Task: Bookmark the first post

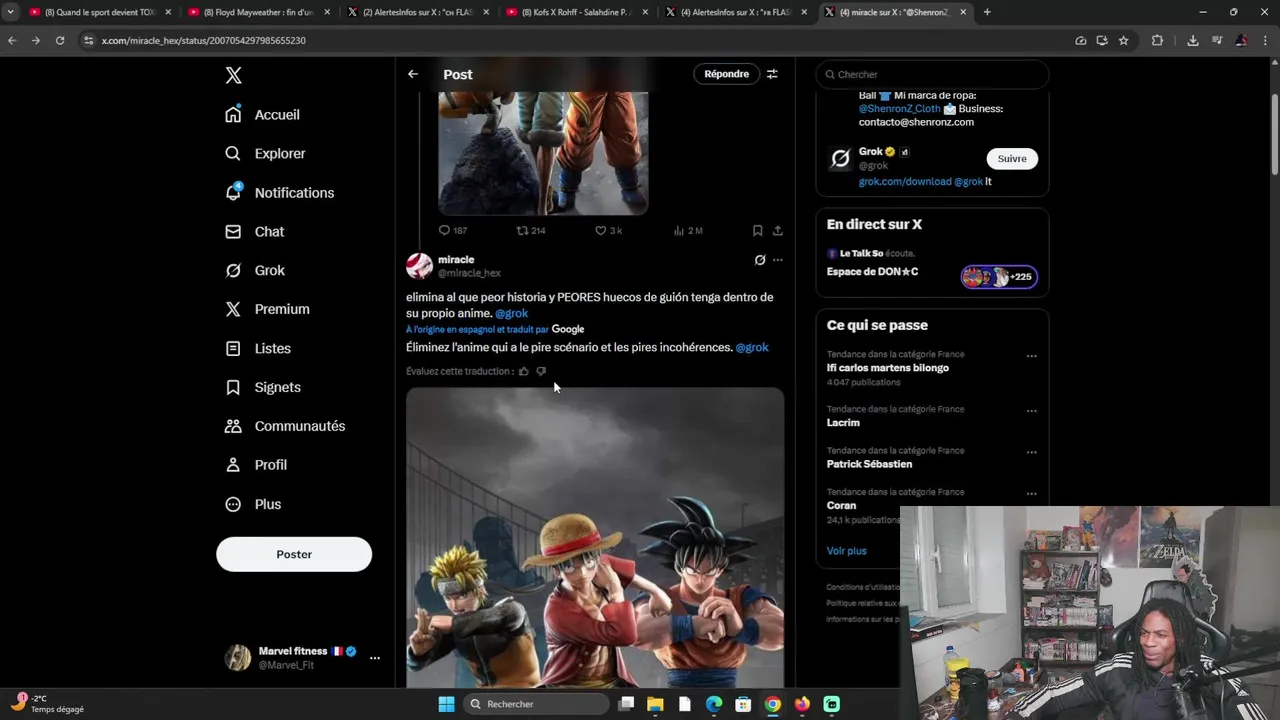Action: tap(757, 231)
